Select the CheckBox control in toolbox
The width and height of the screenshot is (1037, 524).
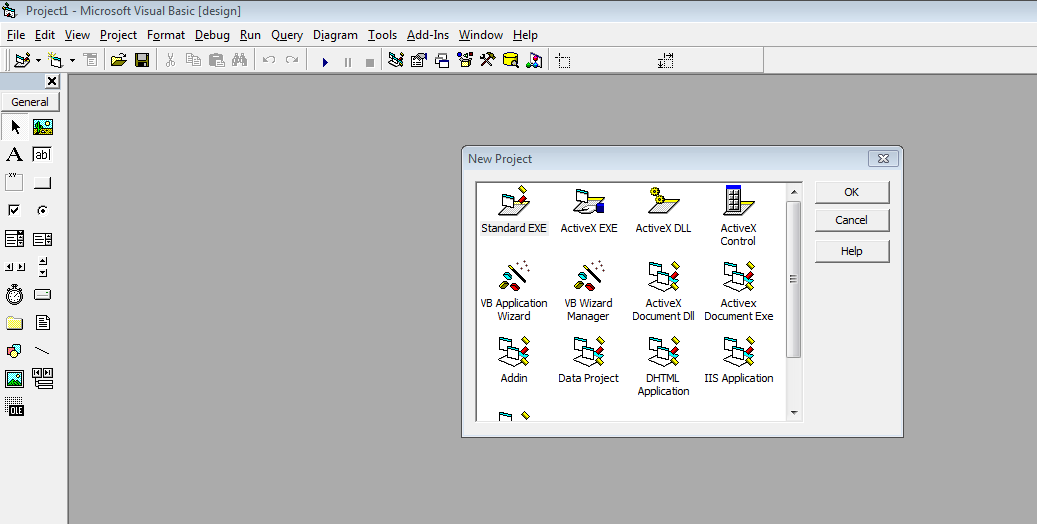click(x=15, y=210)
